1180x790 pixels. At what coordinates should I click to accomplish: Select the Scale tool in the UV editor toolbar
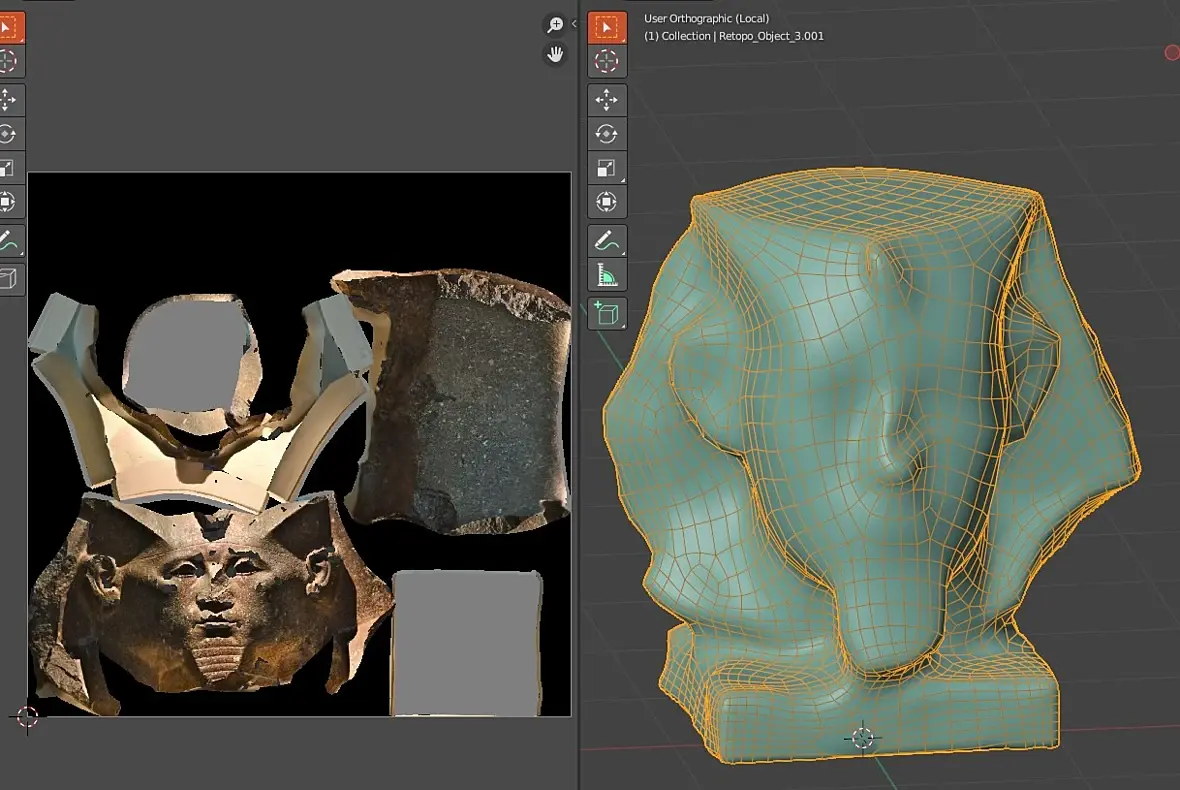[9, 168]
